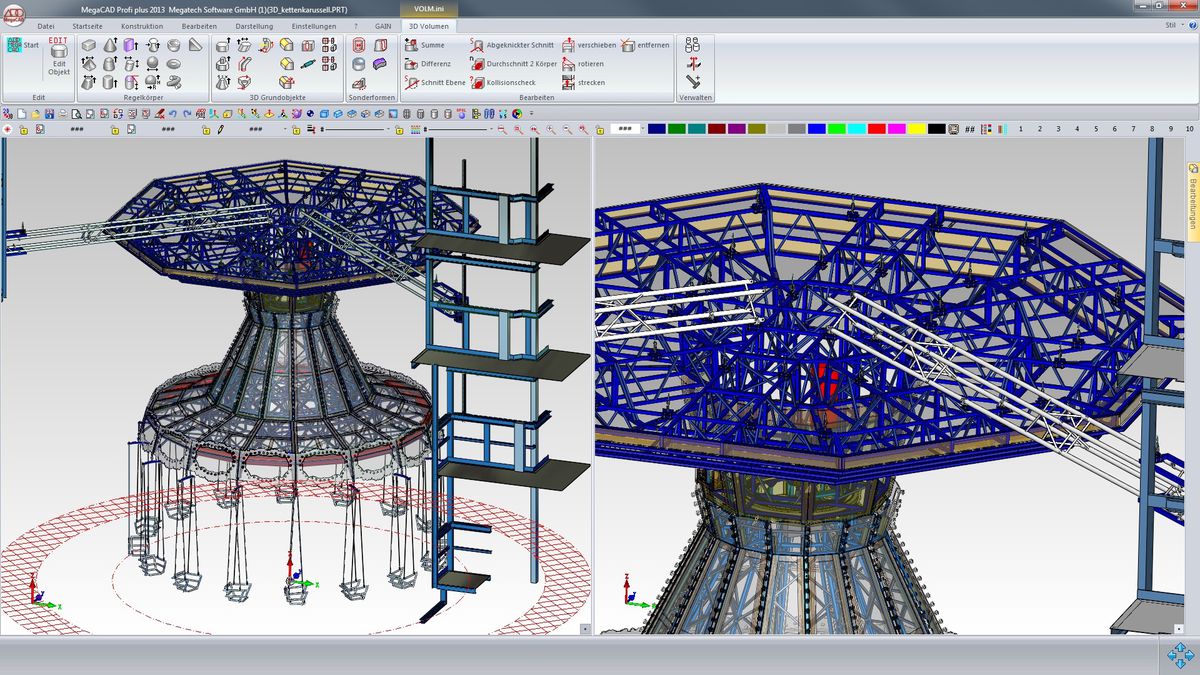This screenshot has height=675, width=1200.
Task: Select the purple cylinder primitive icon
Action: pyautogui.click(x=130, y=45)
